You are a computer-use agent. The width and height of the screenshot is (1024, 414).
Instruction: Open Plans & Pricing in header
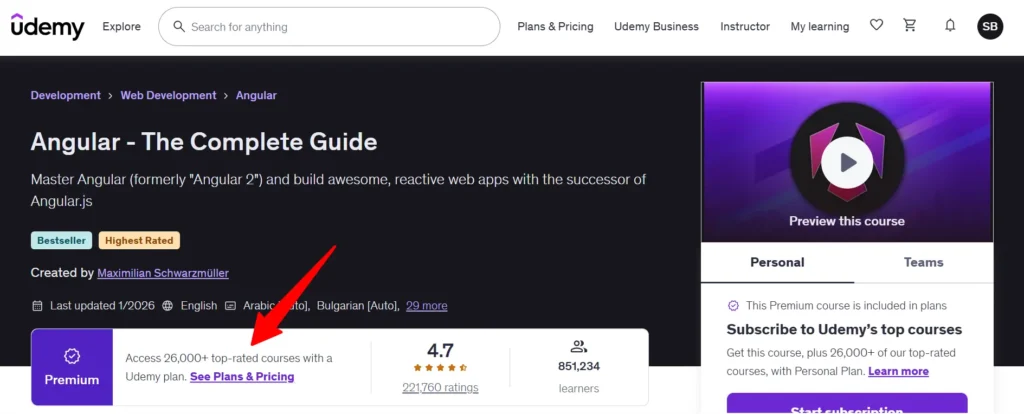click(x=555, y=27)
